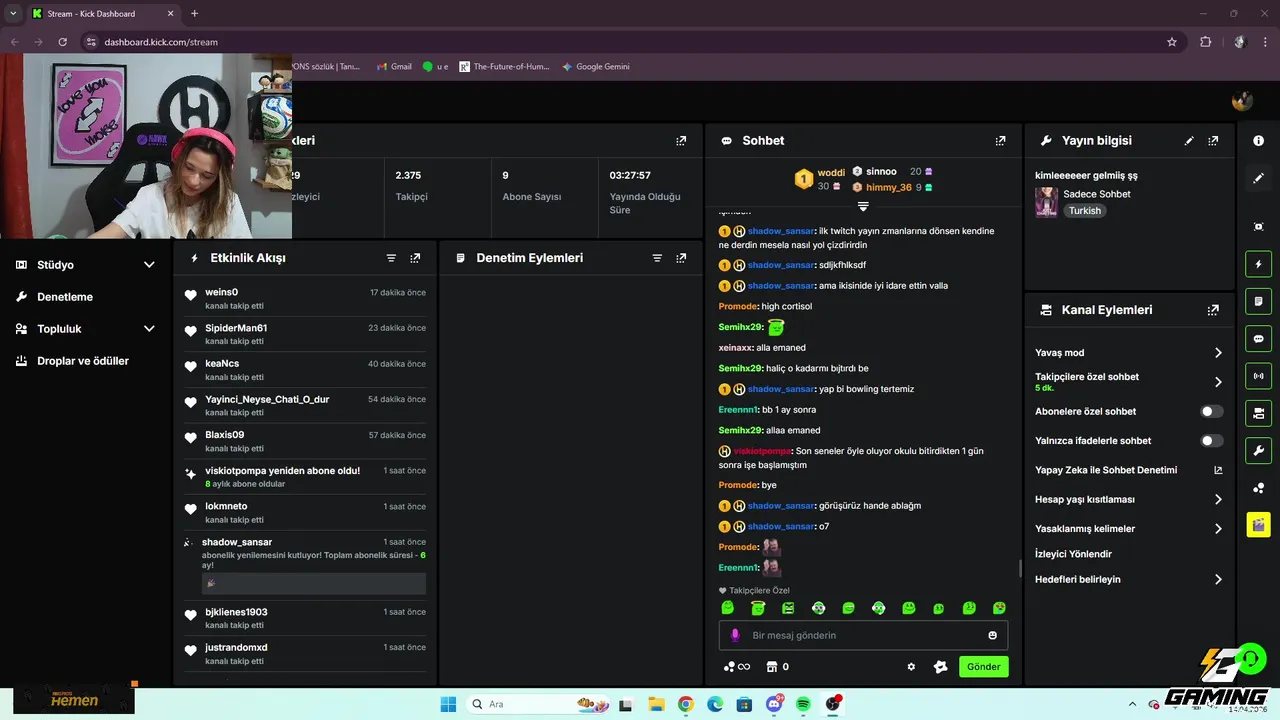Viewport: 1280px width, 720px height.
Task: Open Windows Start menu
Action: (x=448, y=704)
